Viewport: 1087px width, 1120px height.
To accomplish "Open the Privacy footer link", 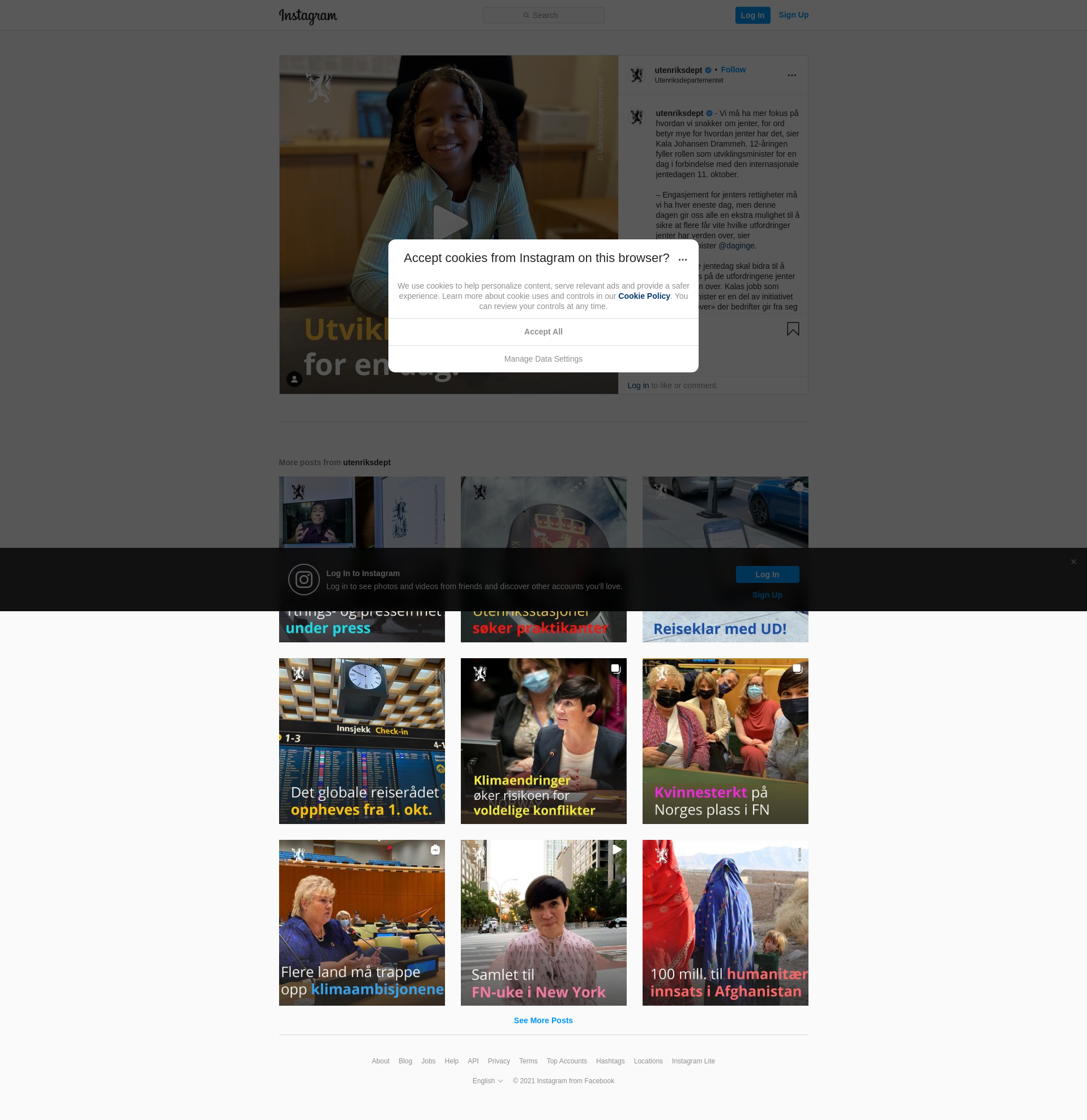I will [498, 1061].
